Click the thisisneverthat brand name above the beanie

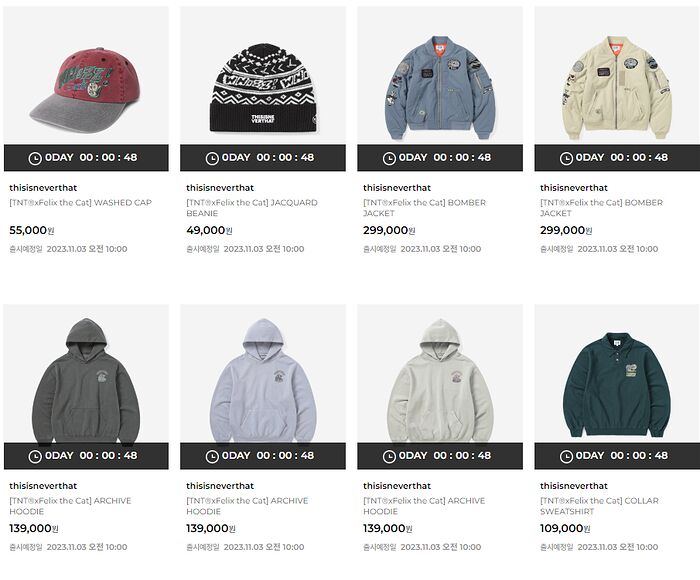(220, 188)
